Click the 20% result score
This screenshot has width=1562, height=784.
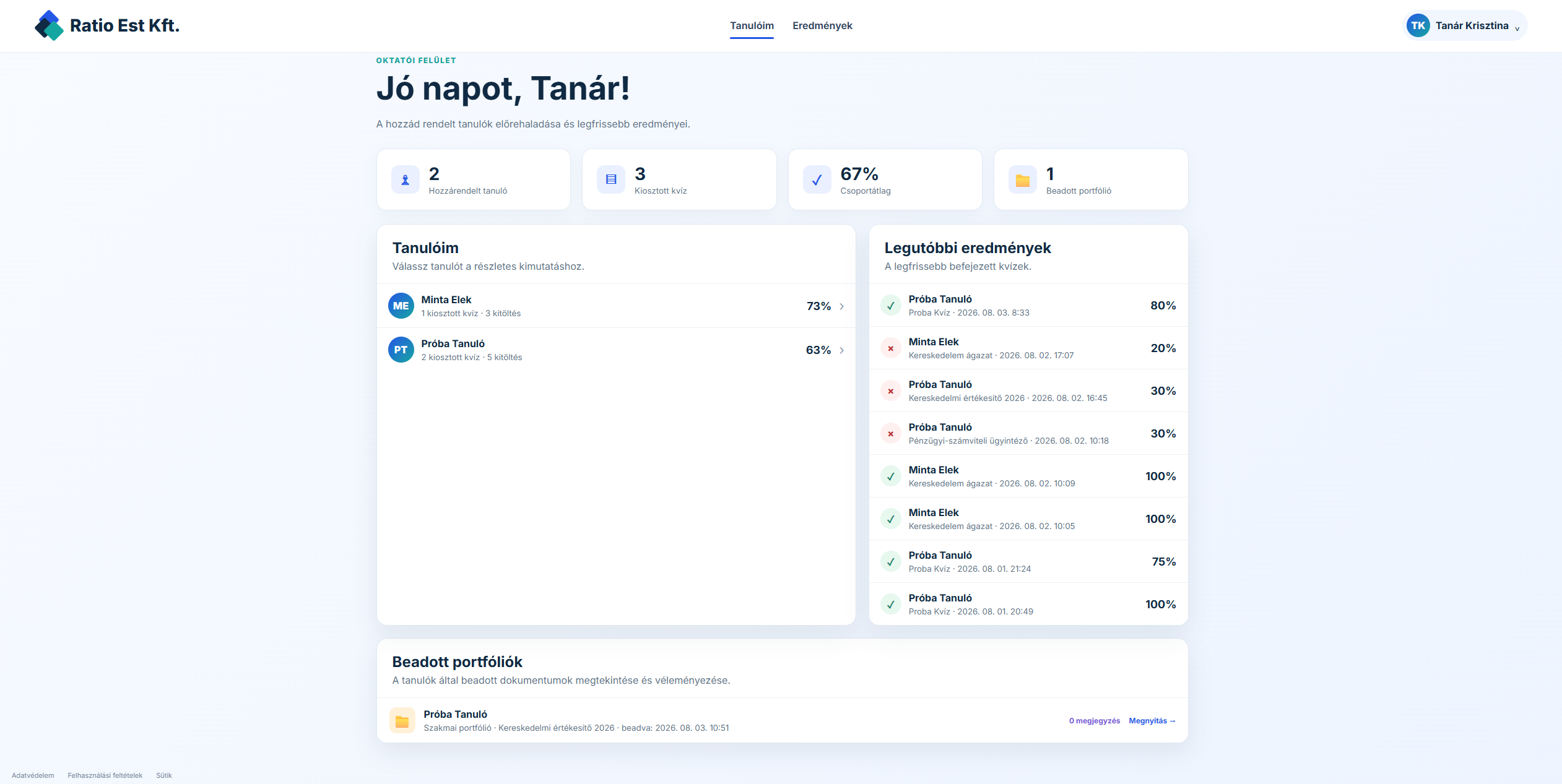pos(1163,348)
